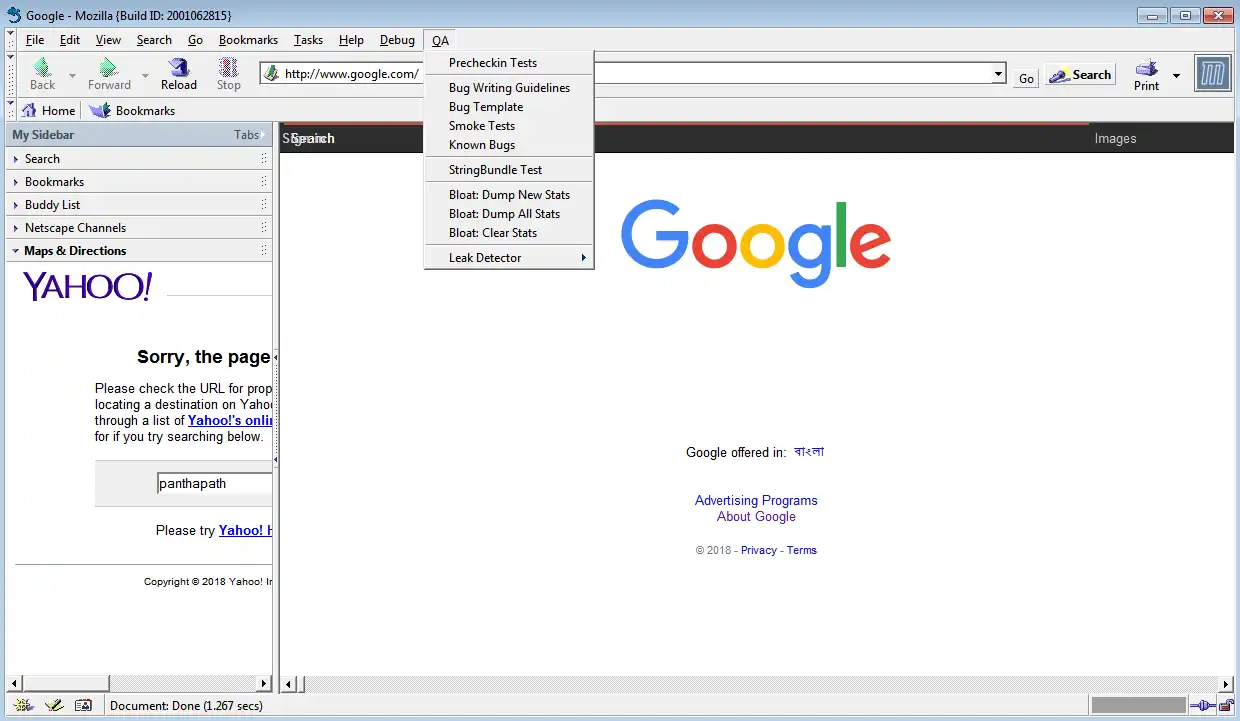Open the Go menu
The height and width of the screenshot is (721, 1240).
coord(195,40)
